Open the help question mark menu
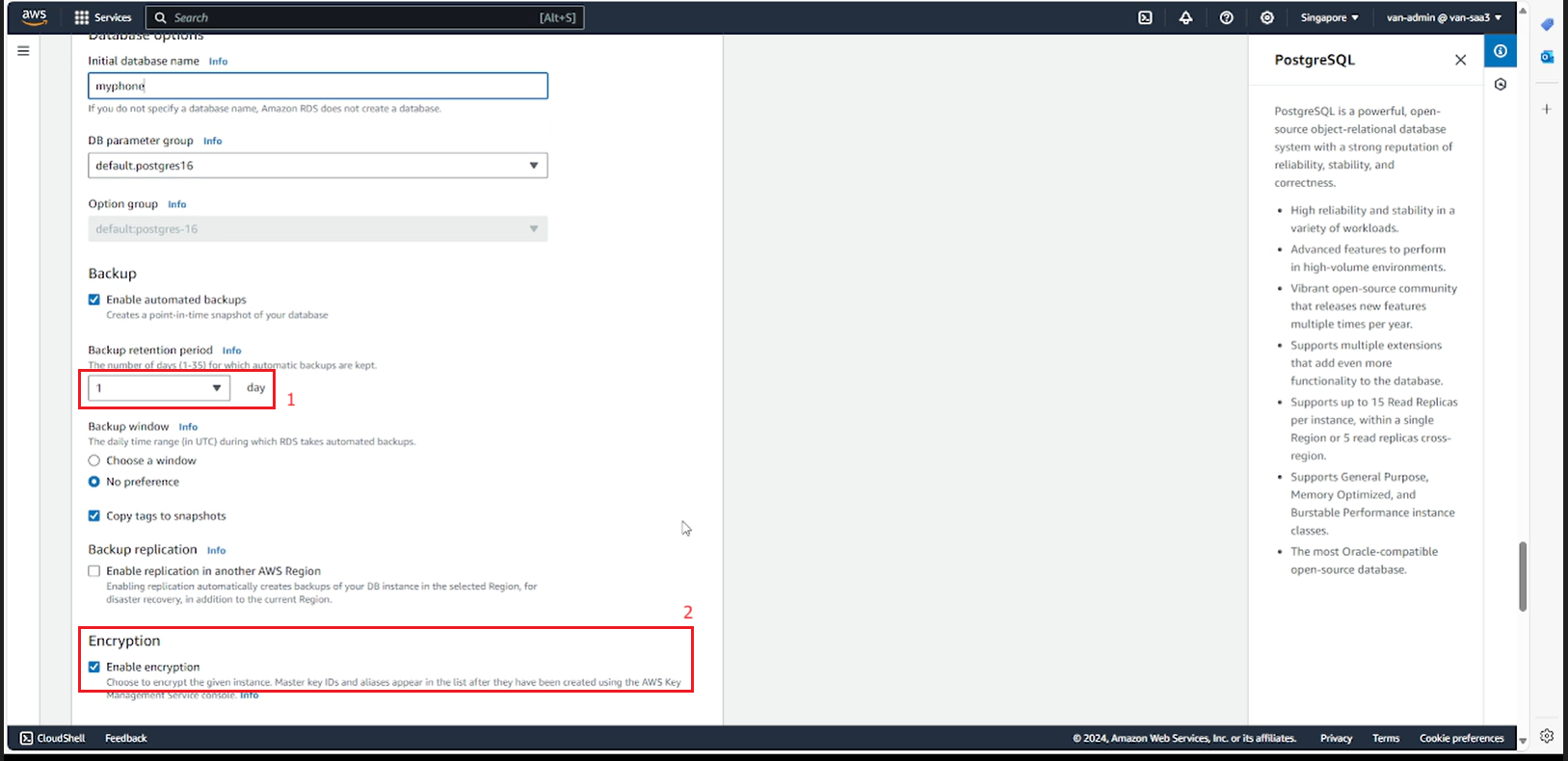Screen dimensions: 1568x761 click(x=1226, y=17)
